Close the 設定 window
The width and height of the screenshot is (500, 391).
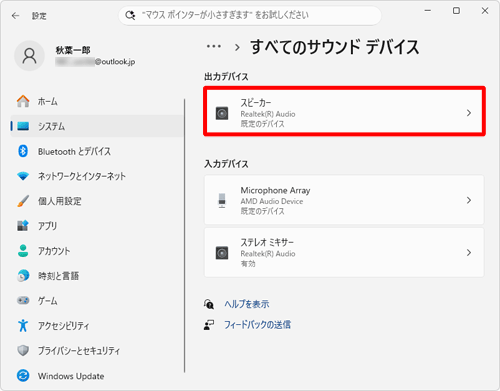click(x=485, y=11)
